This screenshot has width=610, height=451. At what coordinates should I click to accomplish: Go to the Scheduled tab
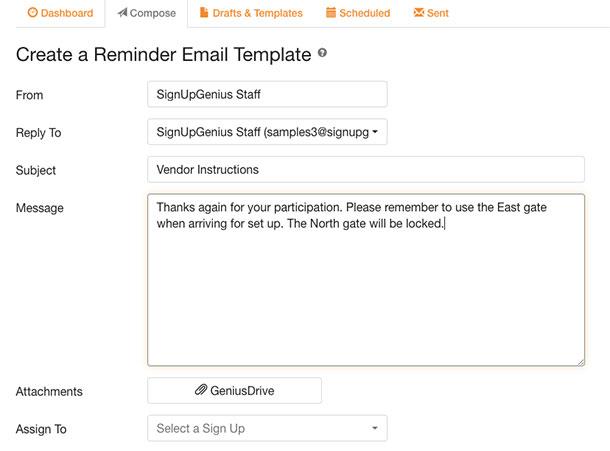358,13
